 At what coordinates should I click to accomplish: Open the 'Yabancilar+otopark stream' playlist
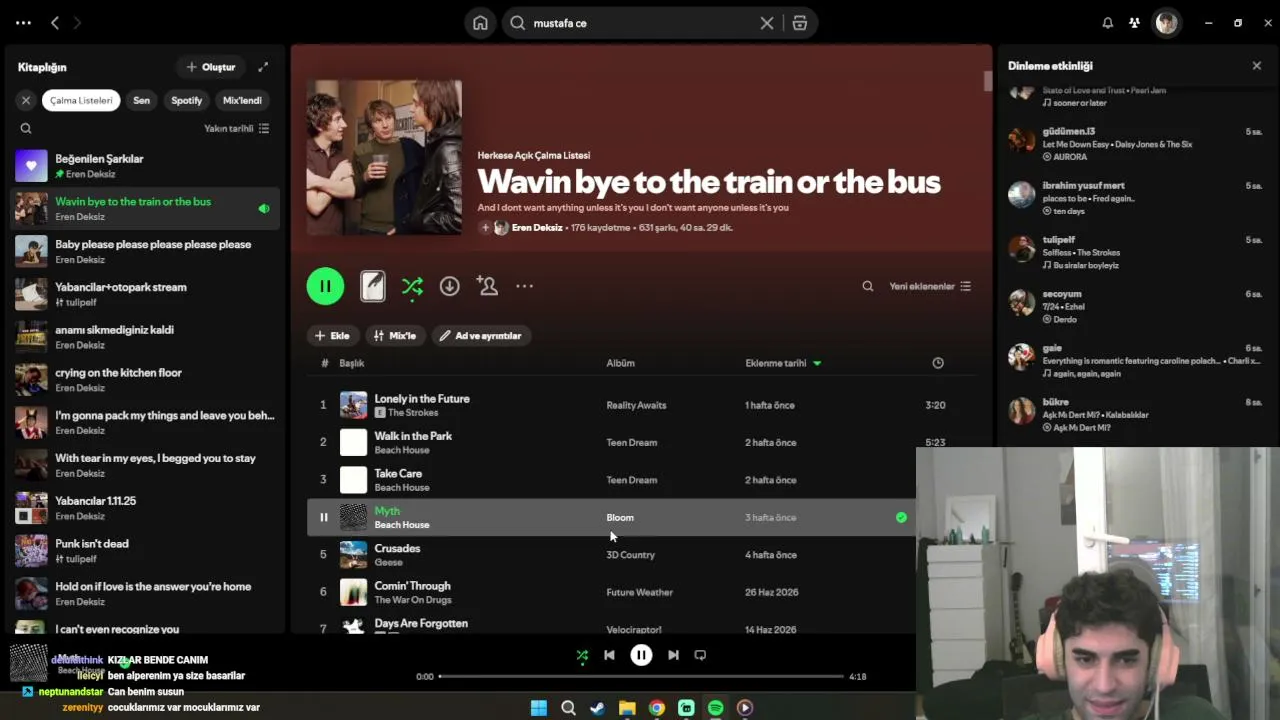[x=146, y=294]
